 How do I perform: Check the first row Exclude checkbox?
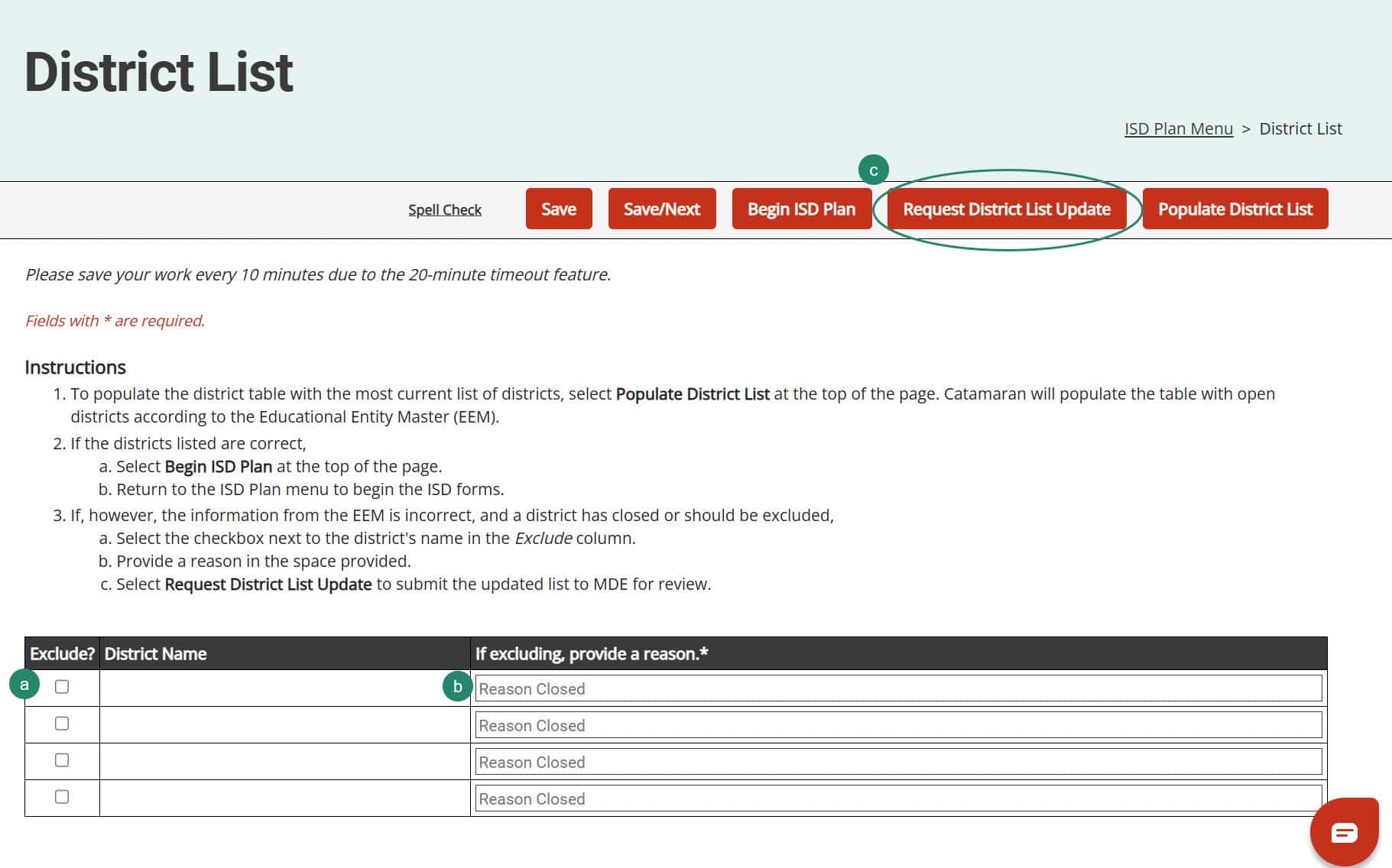click(x=62, y=687)
